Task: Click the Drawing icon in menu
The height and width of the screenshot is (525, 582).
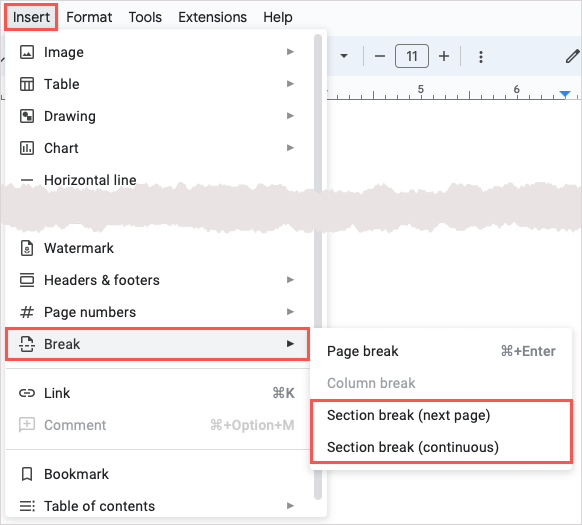Action: pos(27,116)
